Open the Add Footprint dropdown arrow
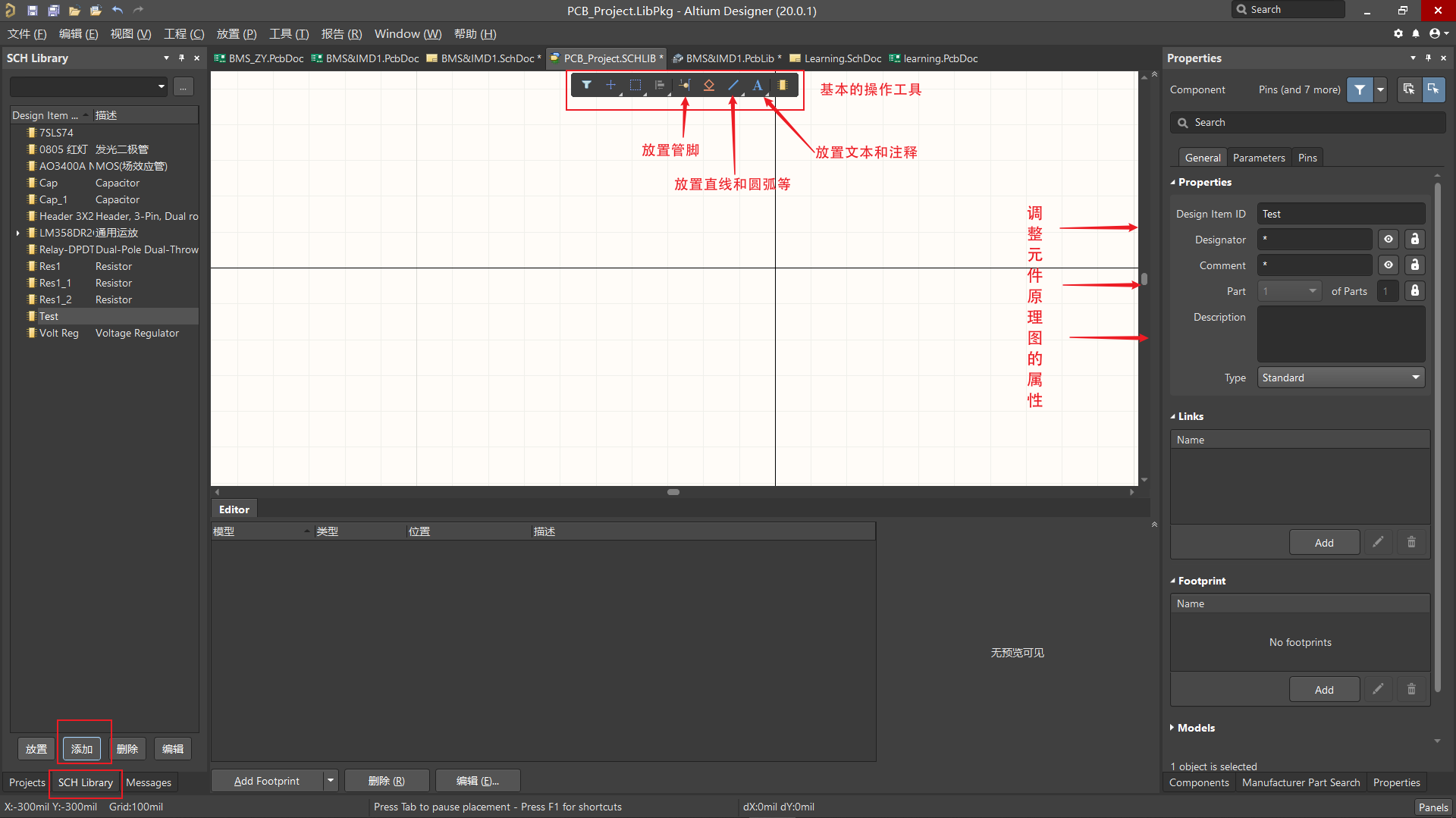Screen dimensions: 1456x818 click(331, 781)
